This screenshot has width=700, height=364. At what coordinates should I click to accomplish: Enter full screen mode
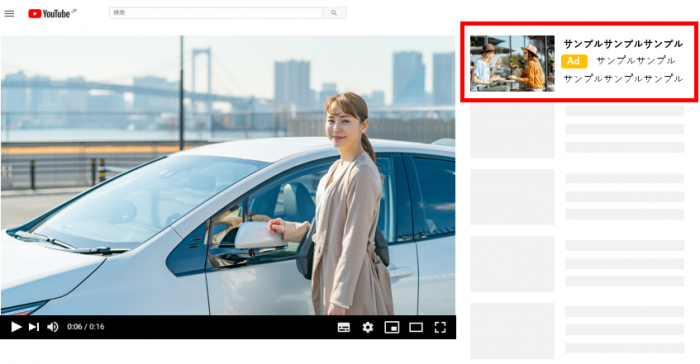tap(440, 327)
